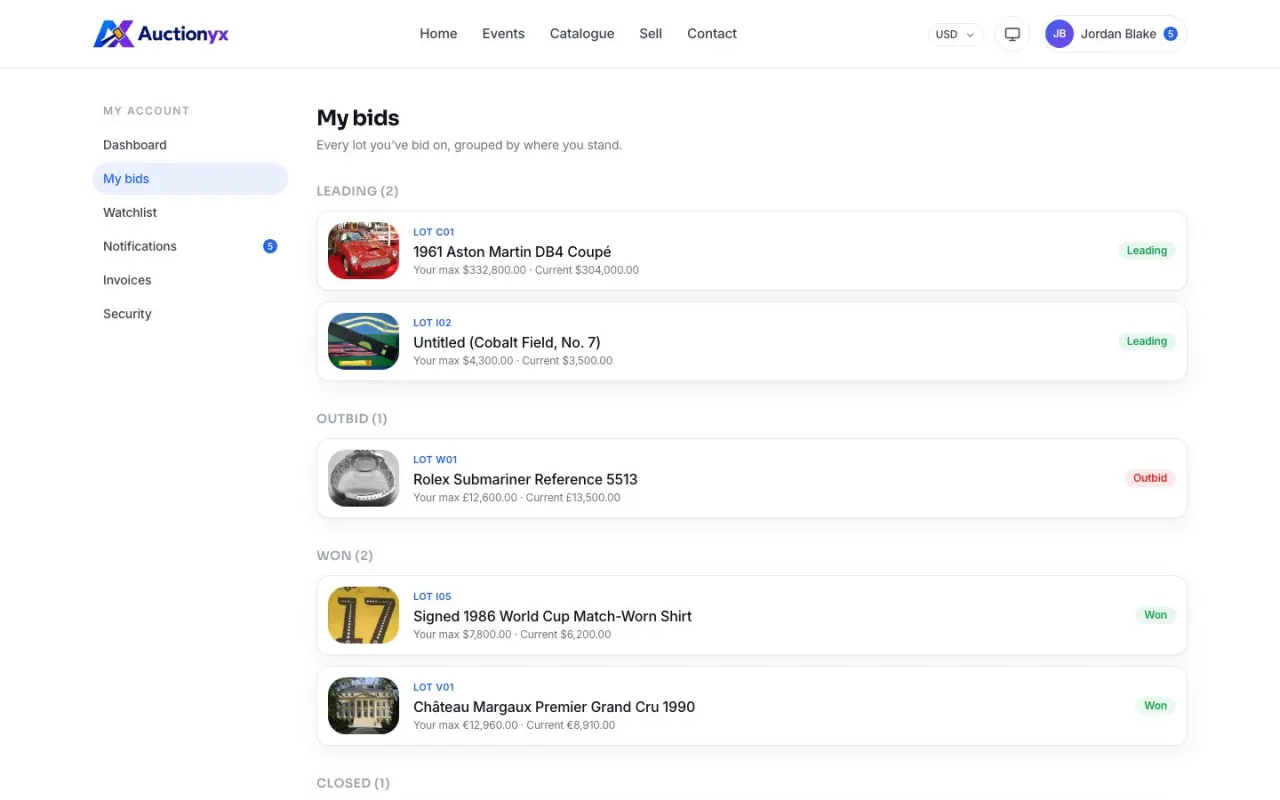This screenshot has height=800, width=1280.
Task: Open the Events nav item
Action: (x=503, y=34)
